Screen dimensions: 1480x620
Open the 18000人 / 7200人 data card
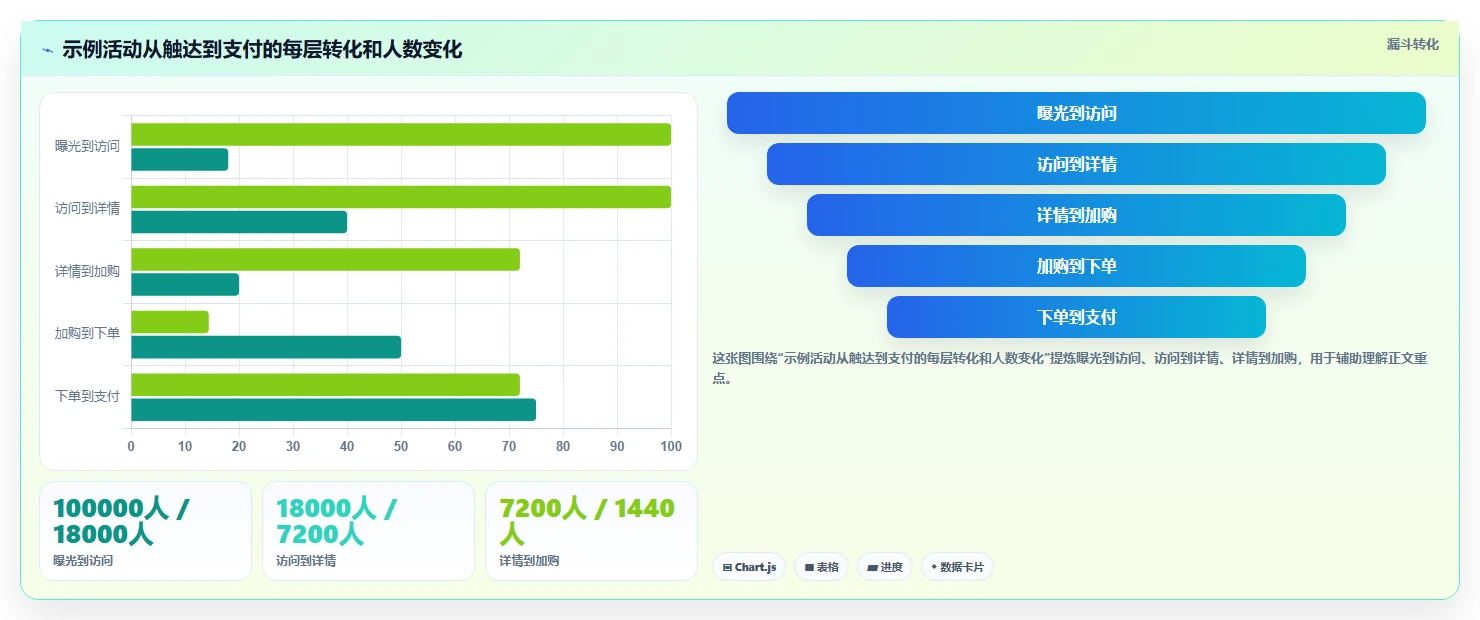[368, 531]
